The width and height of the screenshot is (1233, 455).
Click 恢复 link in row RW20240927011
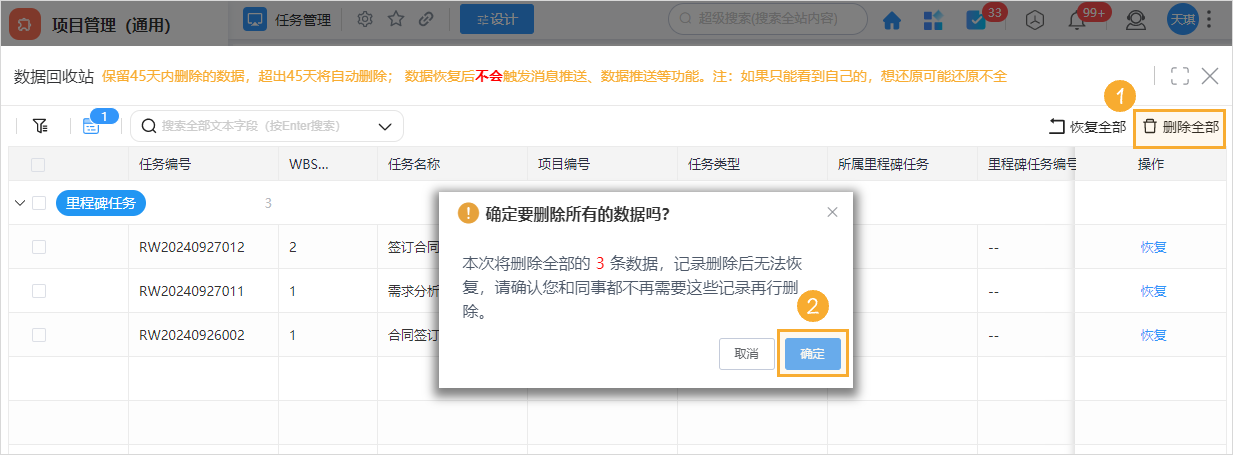(1154, 291)
